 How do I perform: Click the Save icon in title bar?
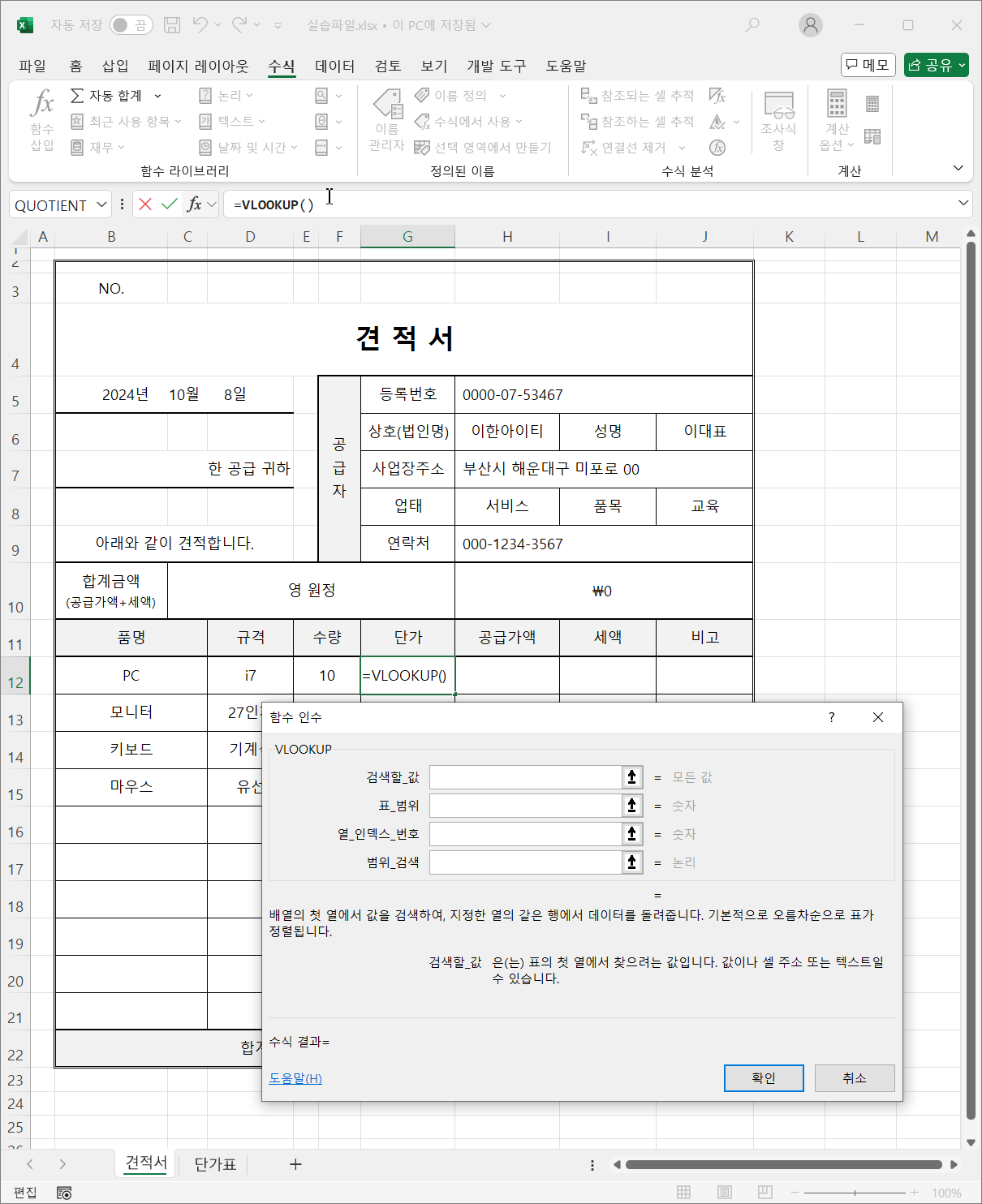click(x=172, y=25)
